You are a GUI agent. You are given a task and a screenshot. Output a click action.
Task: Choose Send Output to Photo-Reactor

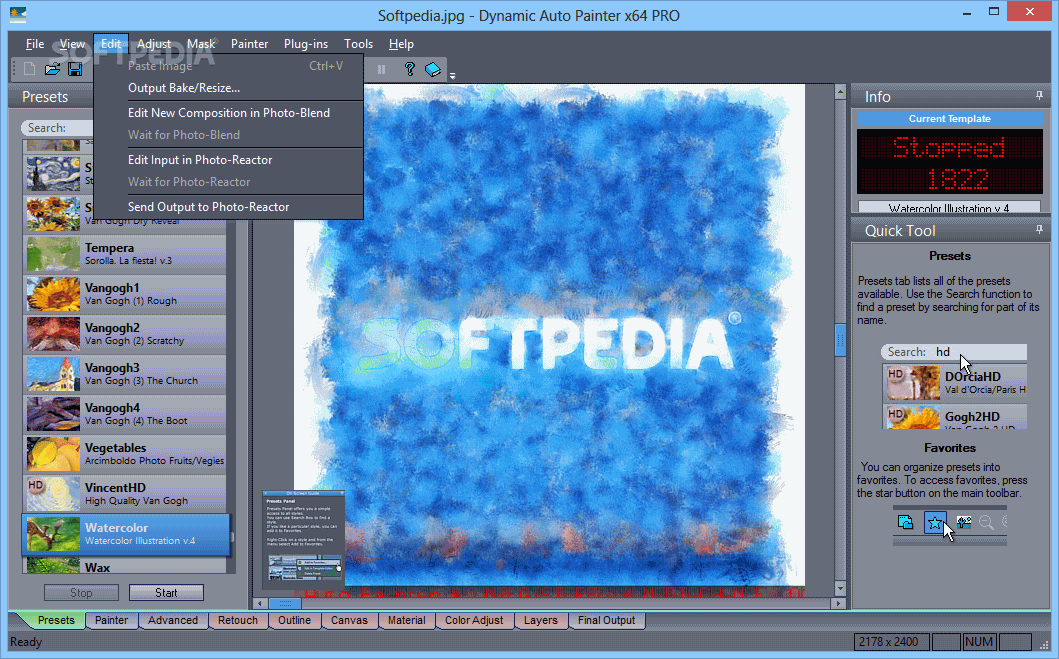coord(228,207)
